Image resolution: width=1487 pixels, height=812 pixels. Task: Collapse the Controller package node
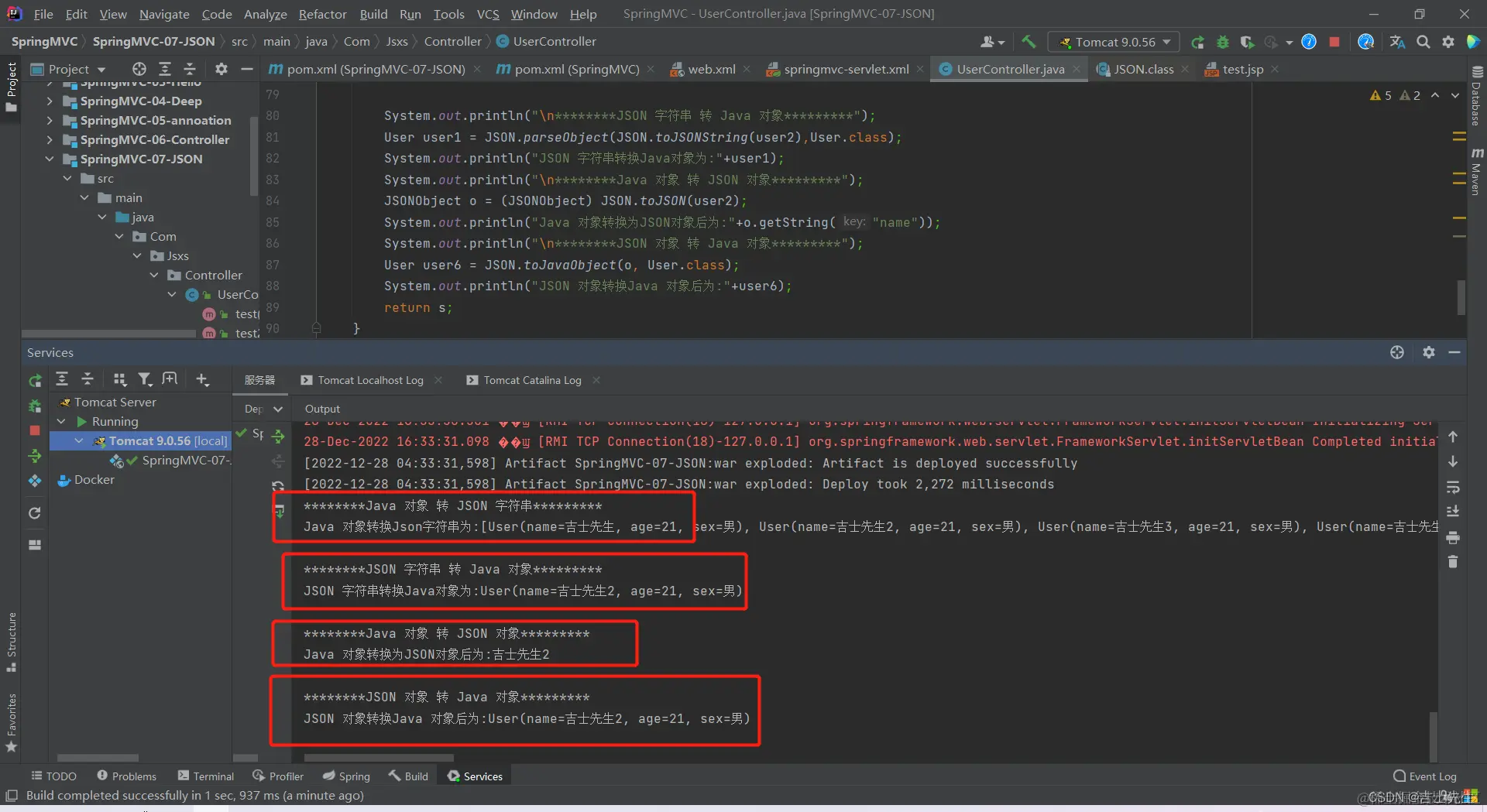coord(154,275)
